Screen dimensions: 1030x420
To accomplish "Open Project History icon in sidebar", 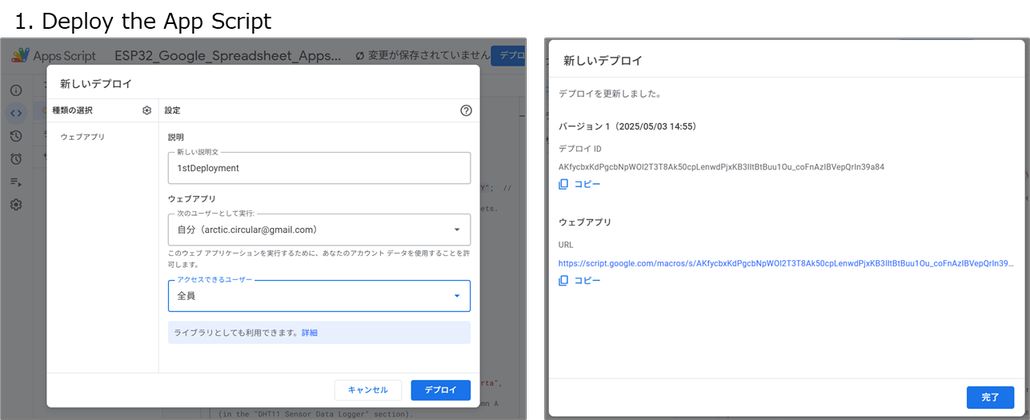I will (x=16, y=136).
